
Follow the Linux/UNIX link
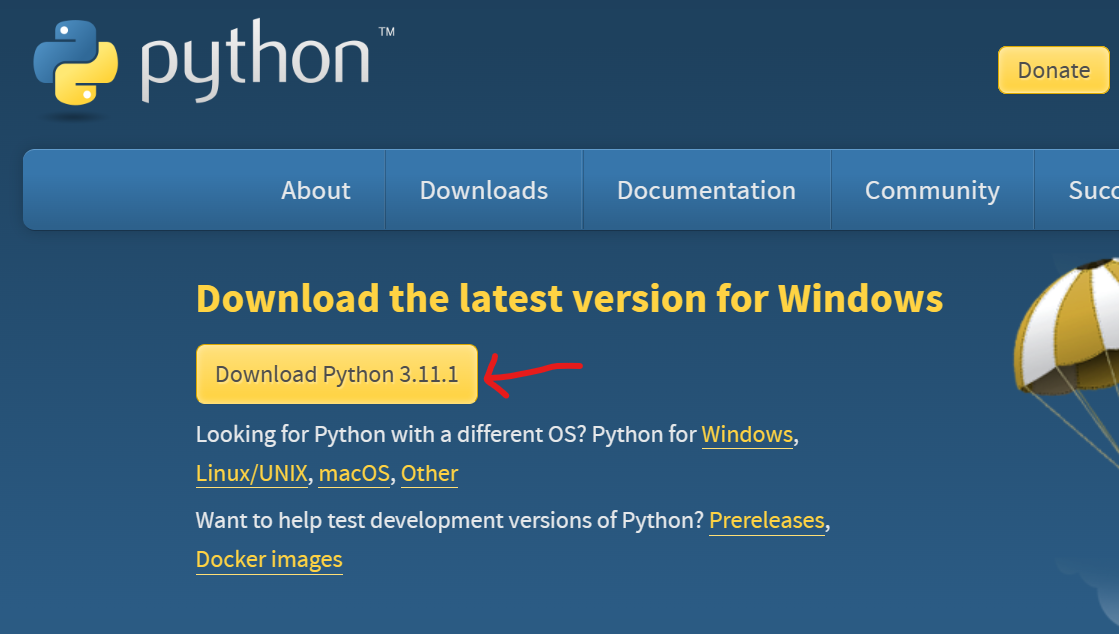252,473
